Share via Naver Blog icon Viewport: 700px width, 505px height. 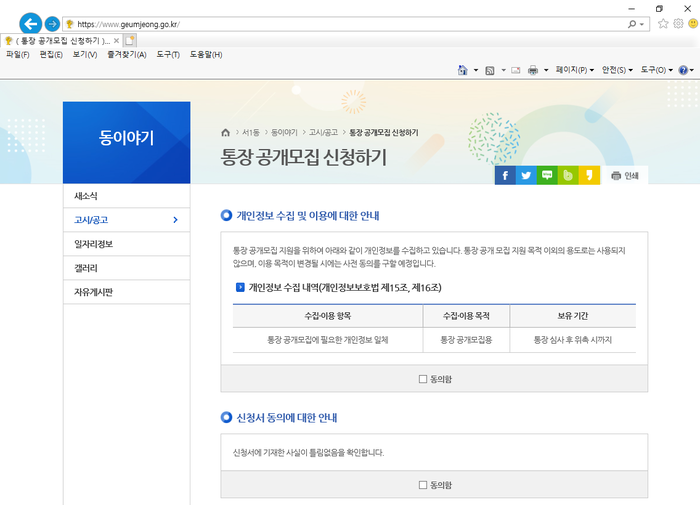click(x=547, y=176)
